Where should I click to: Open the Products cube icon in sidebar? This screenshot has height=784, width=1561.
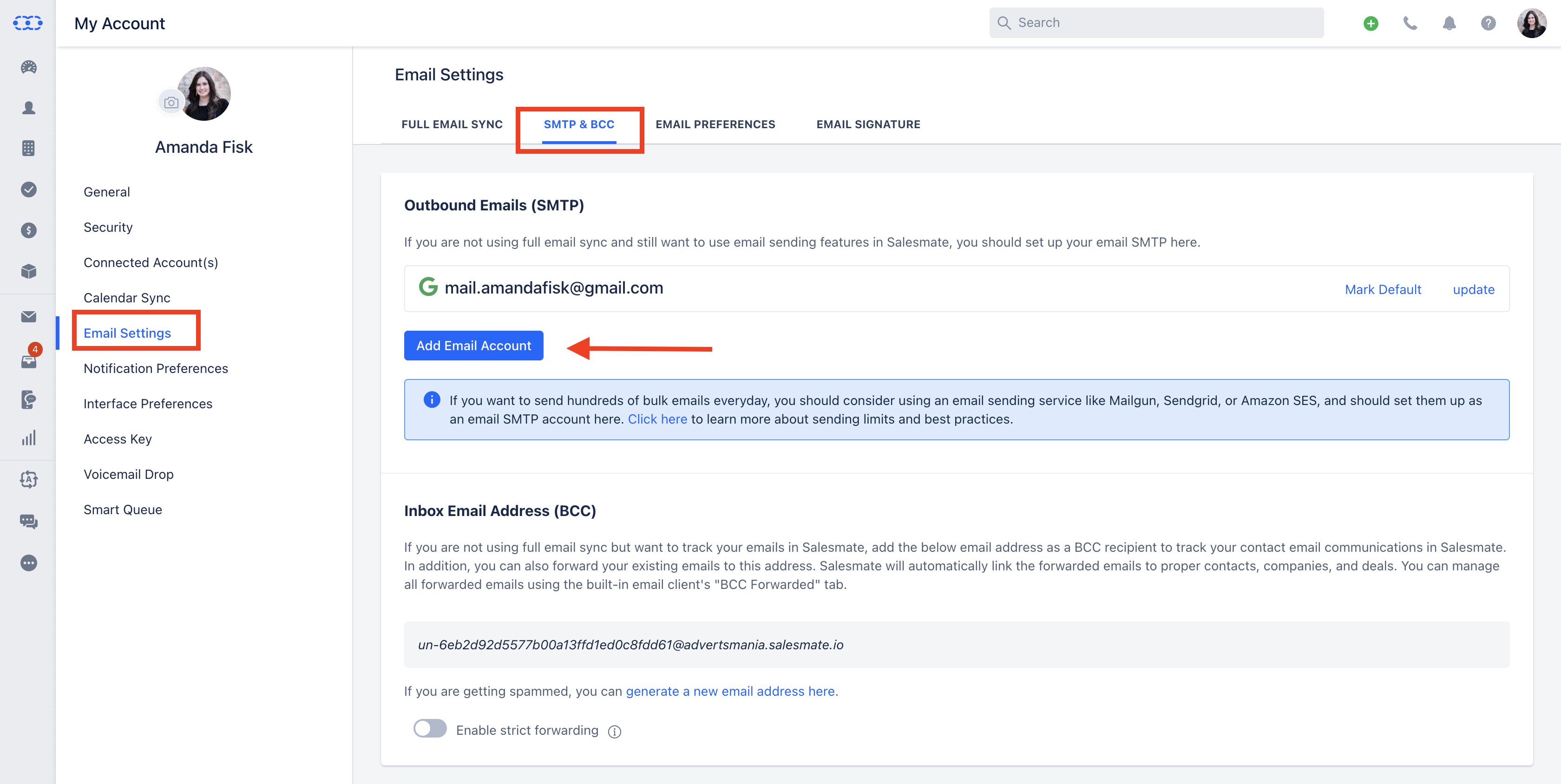coord(28,271)
